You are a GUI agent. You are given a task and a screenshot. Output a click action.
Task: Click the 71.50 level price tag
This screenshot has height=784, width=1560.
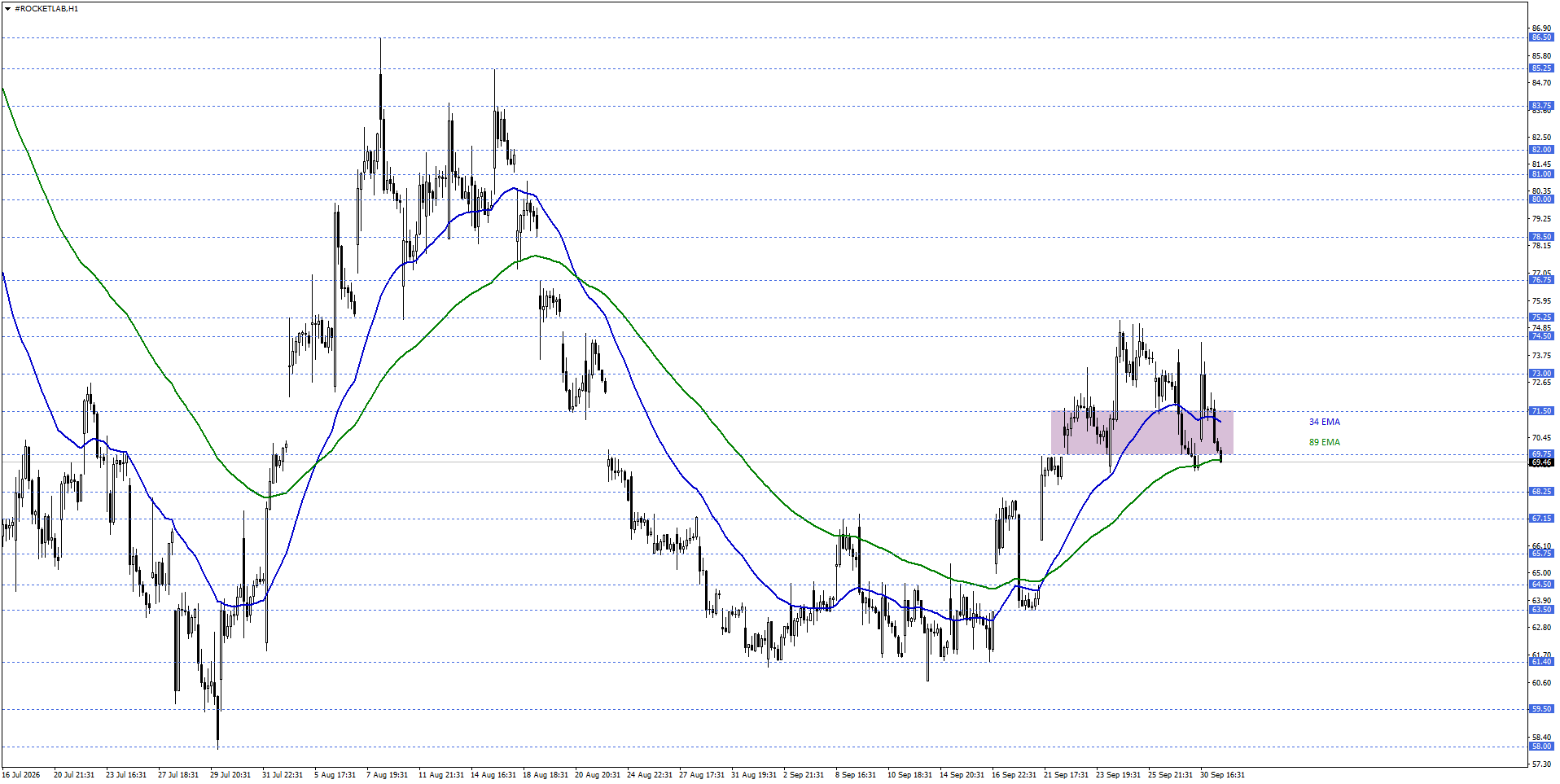point(1541,411)
